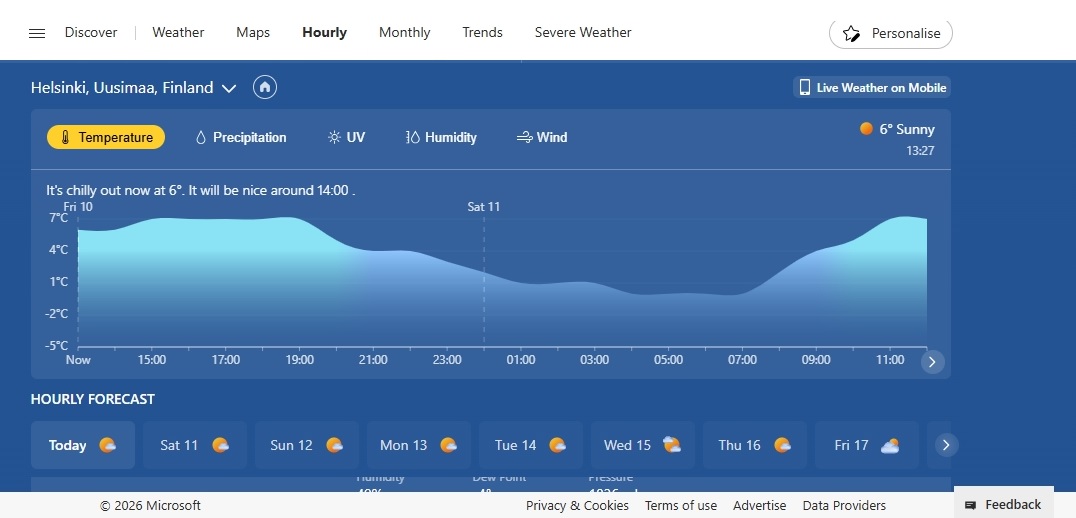The height and width of the screenshot is (518, 1076).
Task: Click the Personalise star button
Action: [x=891, y=33]
